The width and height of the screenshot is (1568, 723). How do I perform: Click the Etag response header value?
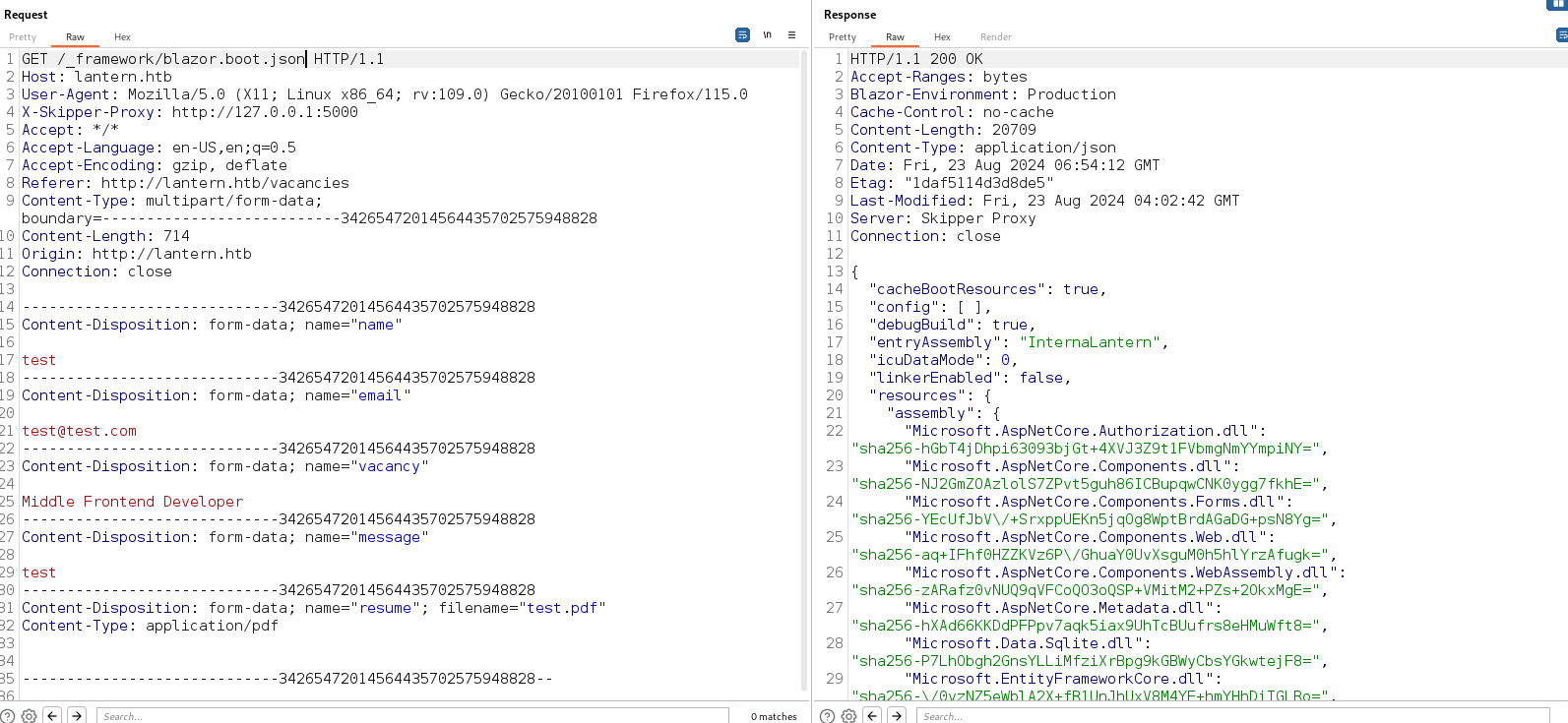tap(978, 183)
